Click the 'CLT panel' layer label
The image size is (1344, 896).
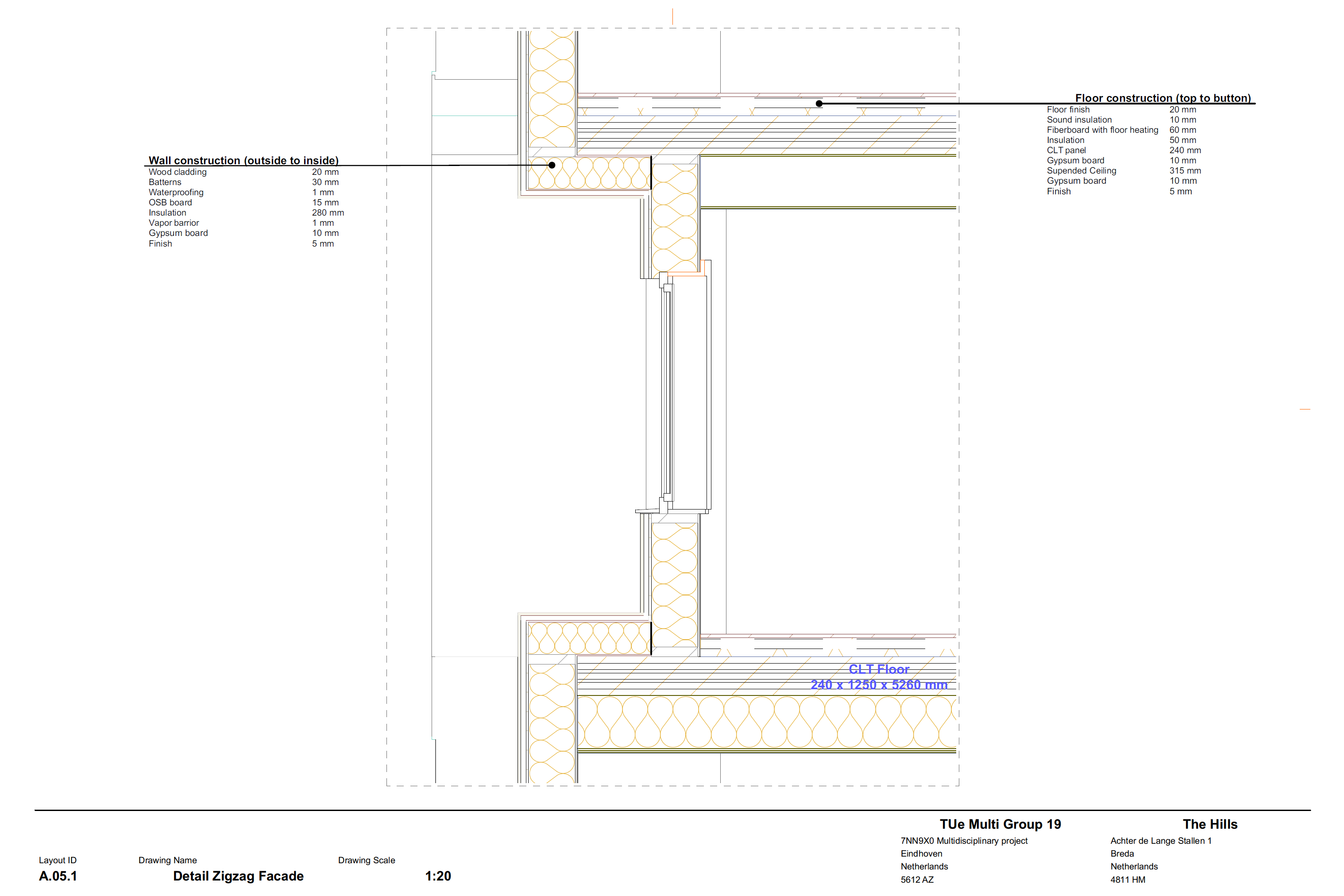pos(1066,150)
